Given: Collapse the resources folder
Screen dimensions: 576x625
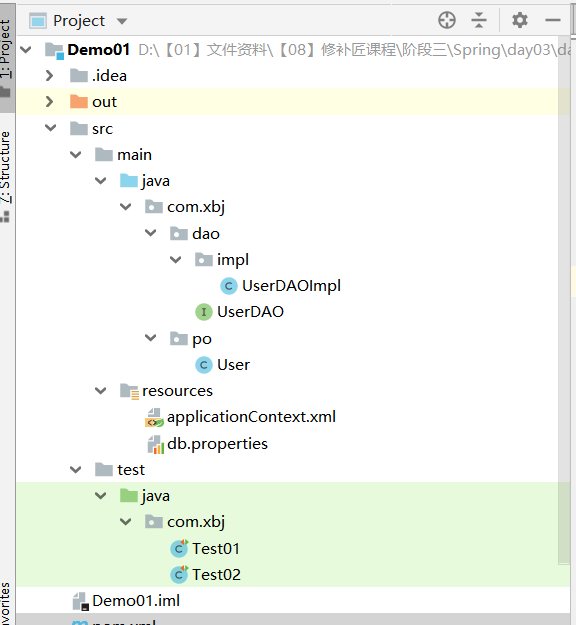Looking at the screenshot, I should 101,391.
